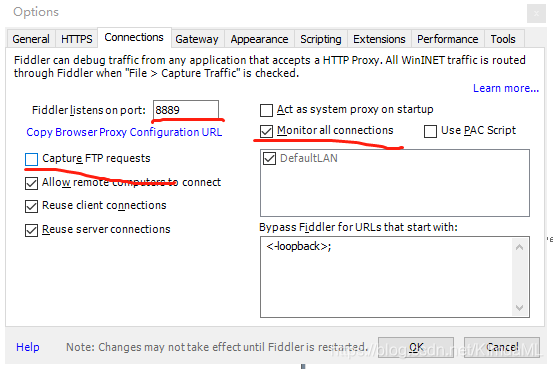
Task: Go to the Scripting tab
Action: [x=321, y=39]
